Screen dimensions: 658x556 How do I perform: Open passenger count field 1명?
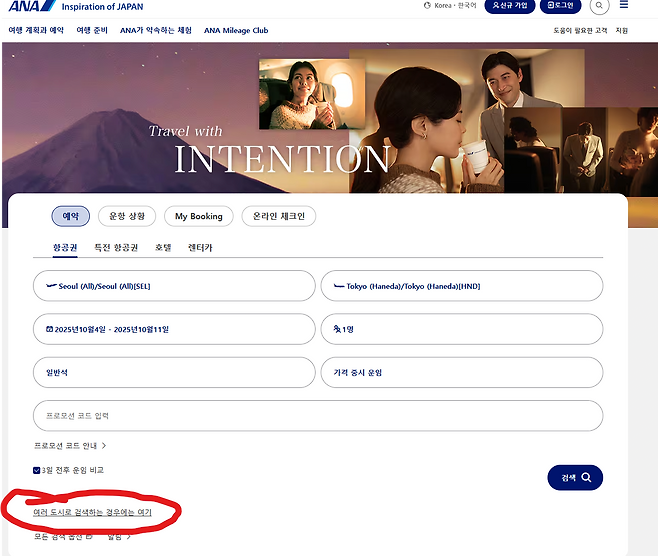(x=462, y=329)
